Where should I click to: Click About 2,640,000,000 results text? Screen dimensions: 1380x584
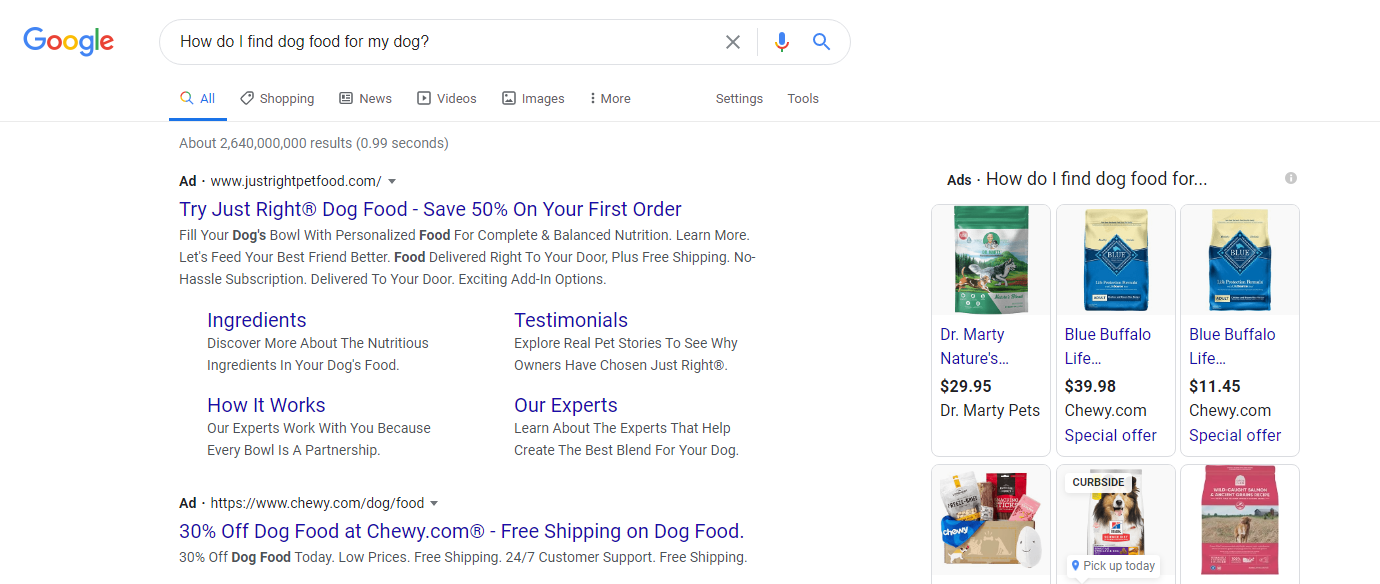tap(314, 143)
